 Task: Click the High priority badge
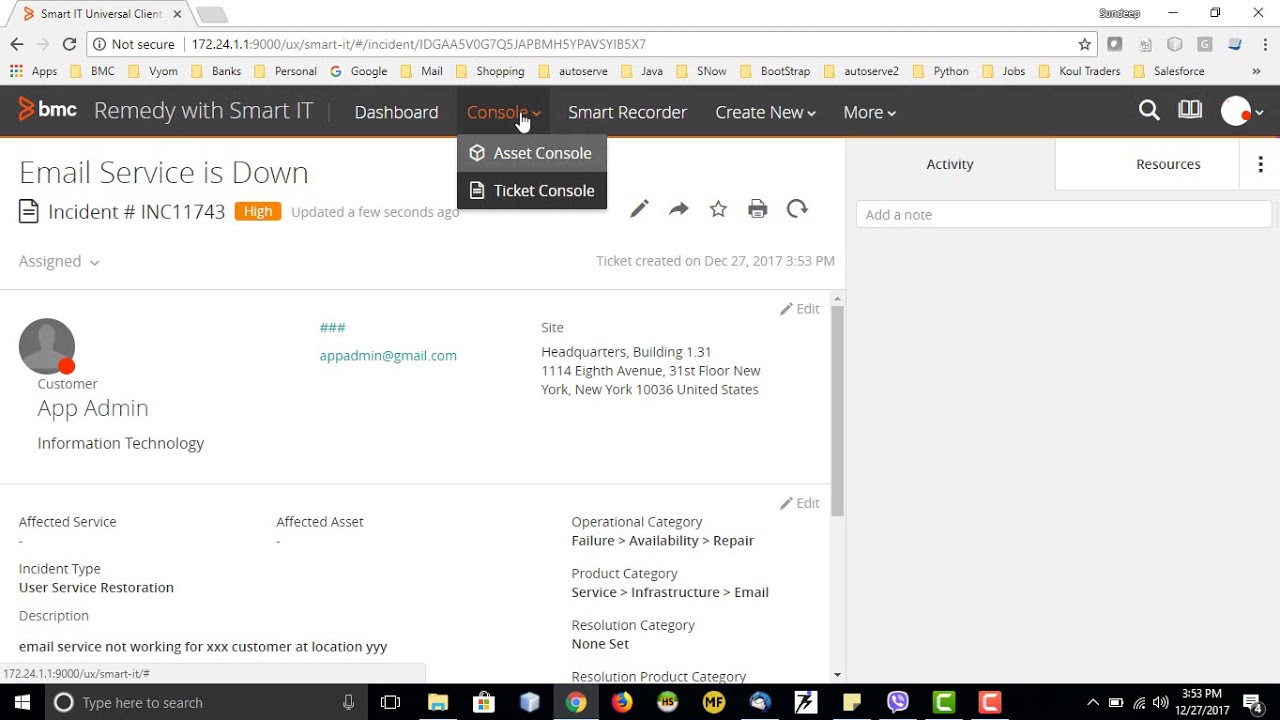(258, 211)
